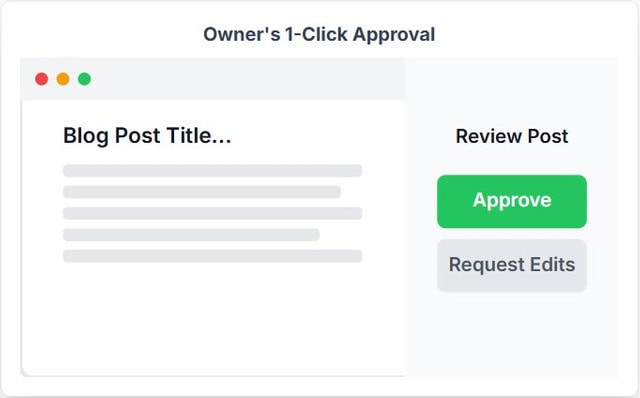Click the green Approve button
Image resolution: width=640 pixels, height=398 pixels.
[x=512, y=201]
